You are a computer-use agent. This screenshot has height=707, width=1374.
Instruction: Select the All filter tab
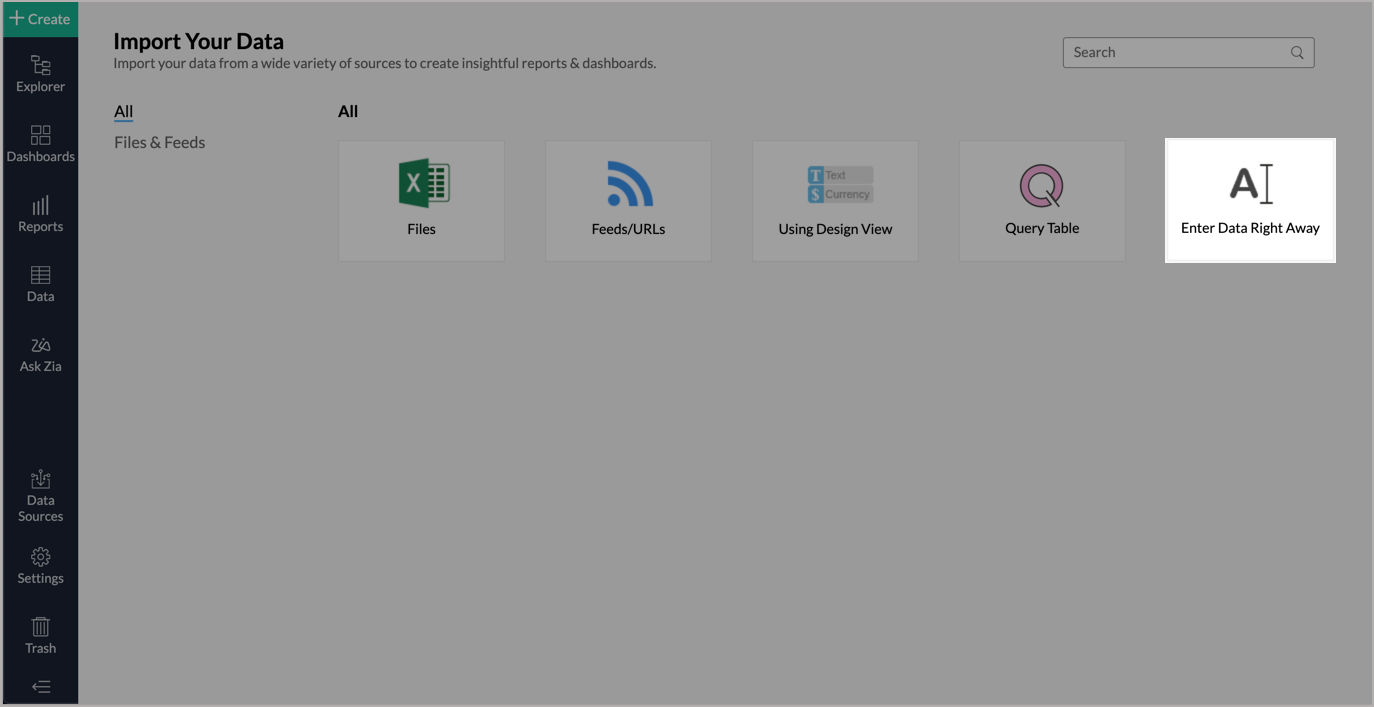point(122,110)
